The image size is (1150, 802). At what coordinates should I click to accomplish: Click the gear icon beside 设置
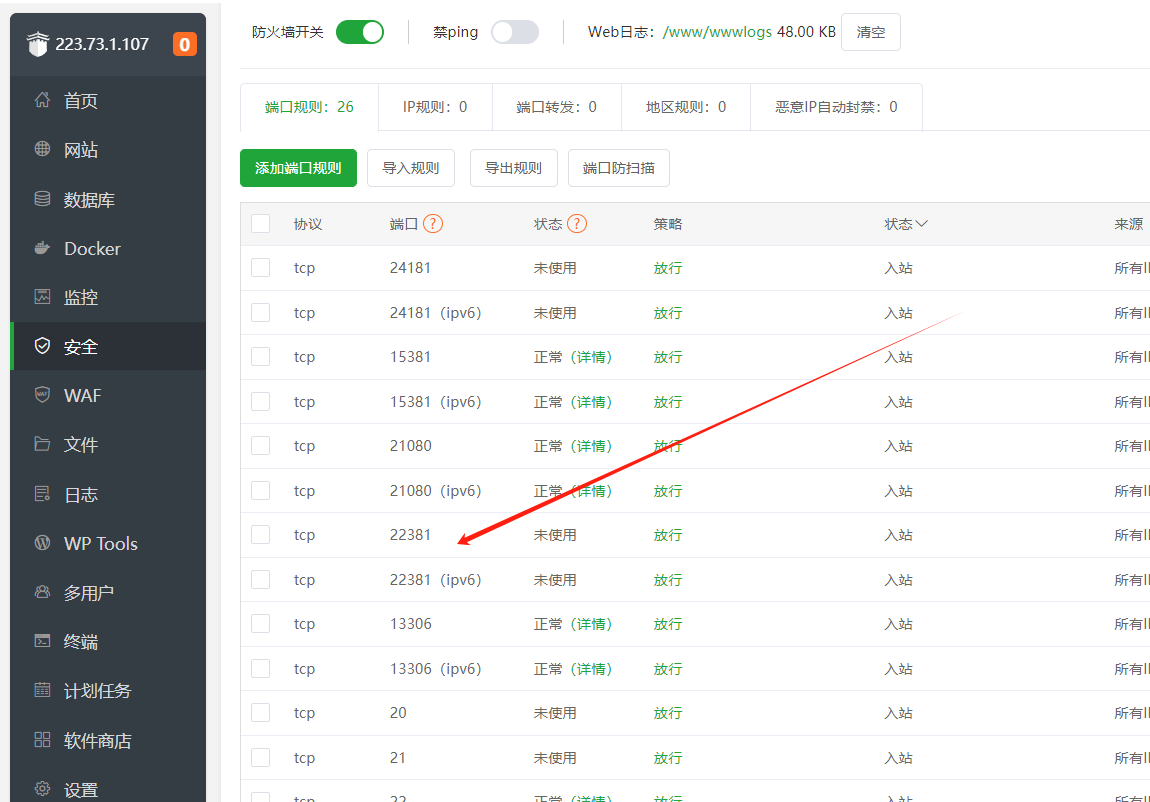pos(43,789)
